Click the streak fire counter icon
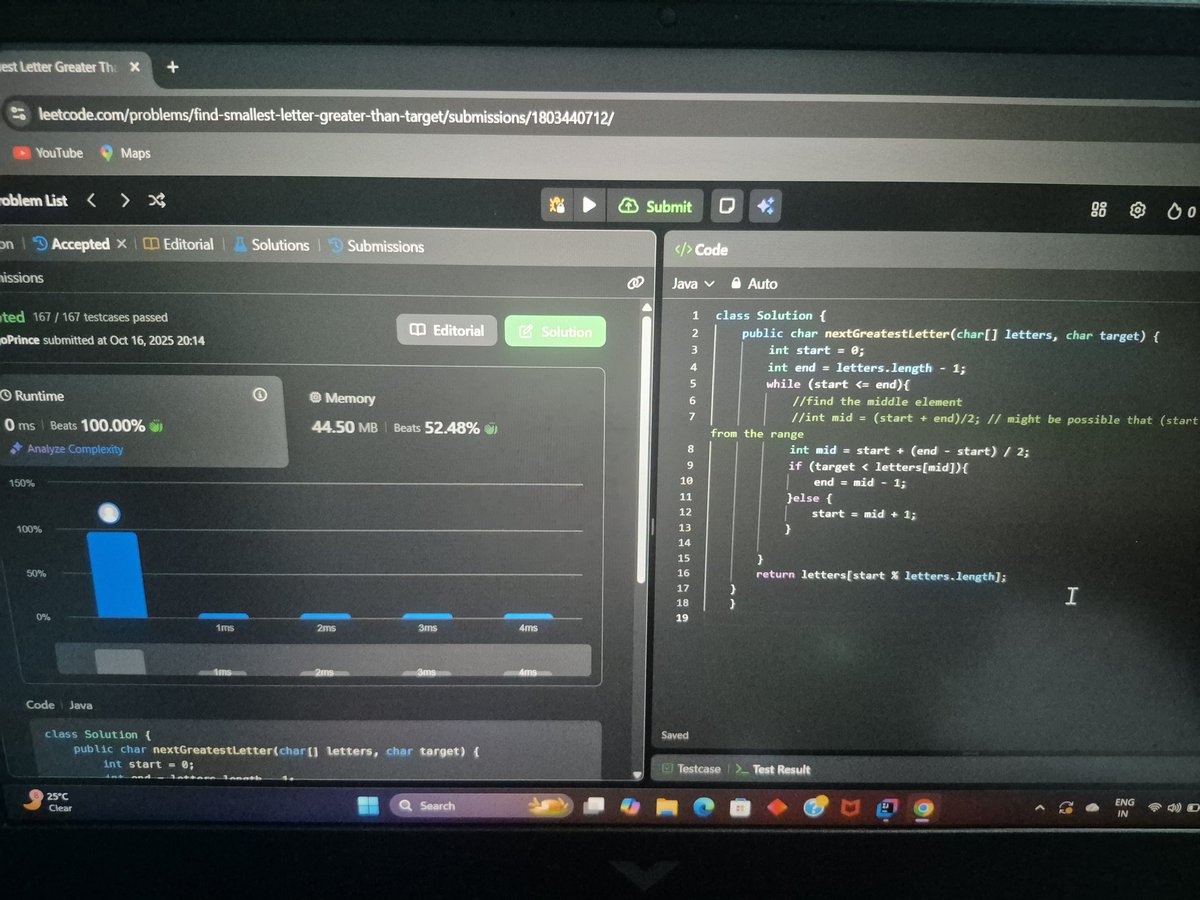The image size is (1200, 900). coord(1180,210)
